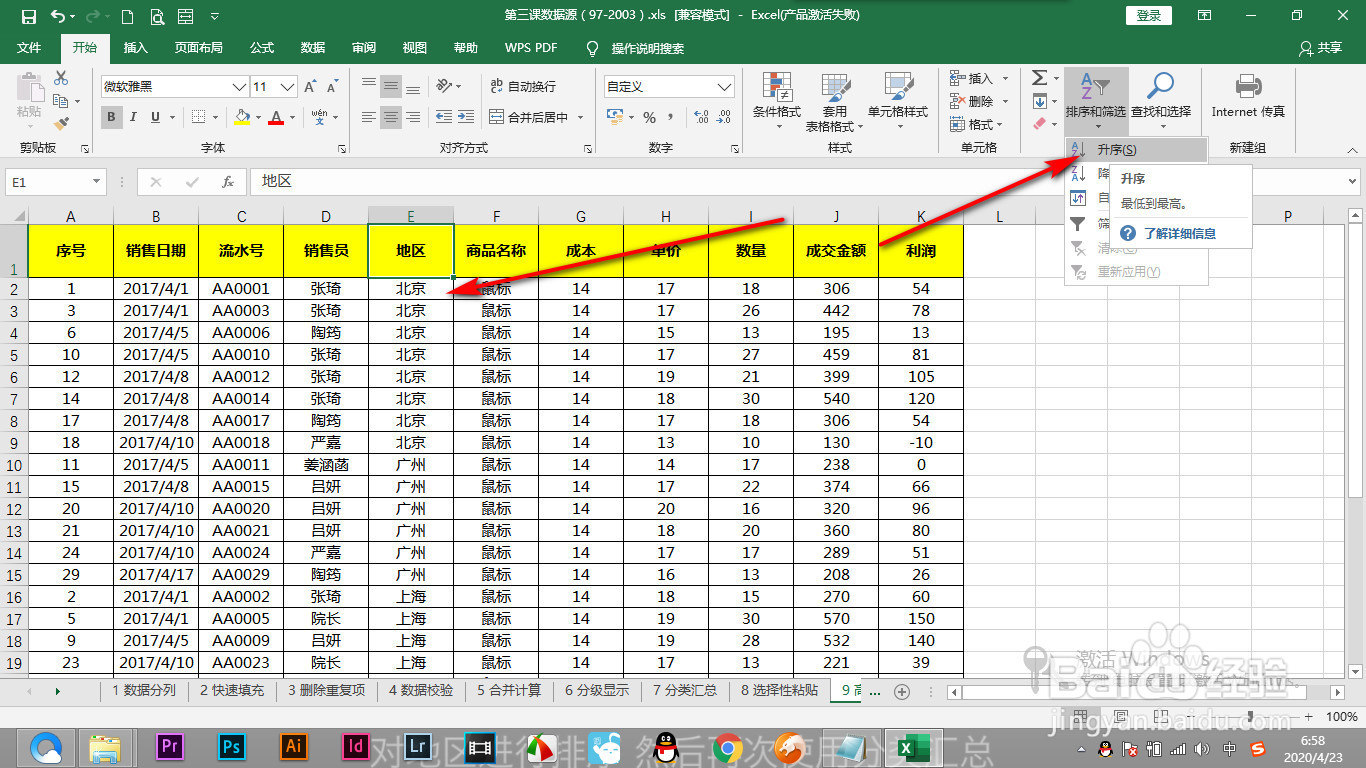
Task: Toggle italic formatting
Action: (131, 117)
